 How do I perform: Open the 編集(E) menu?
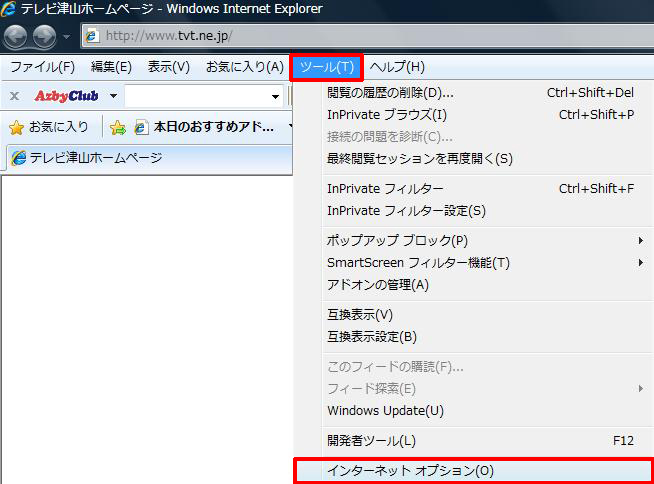point(111,67)
